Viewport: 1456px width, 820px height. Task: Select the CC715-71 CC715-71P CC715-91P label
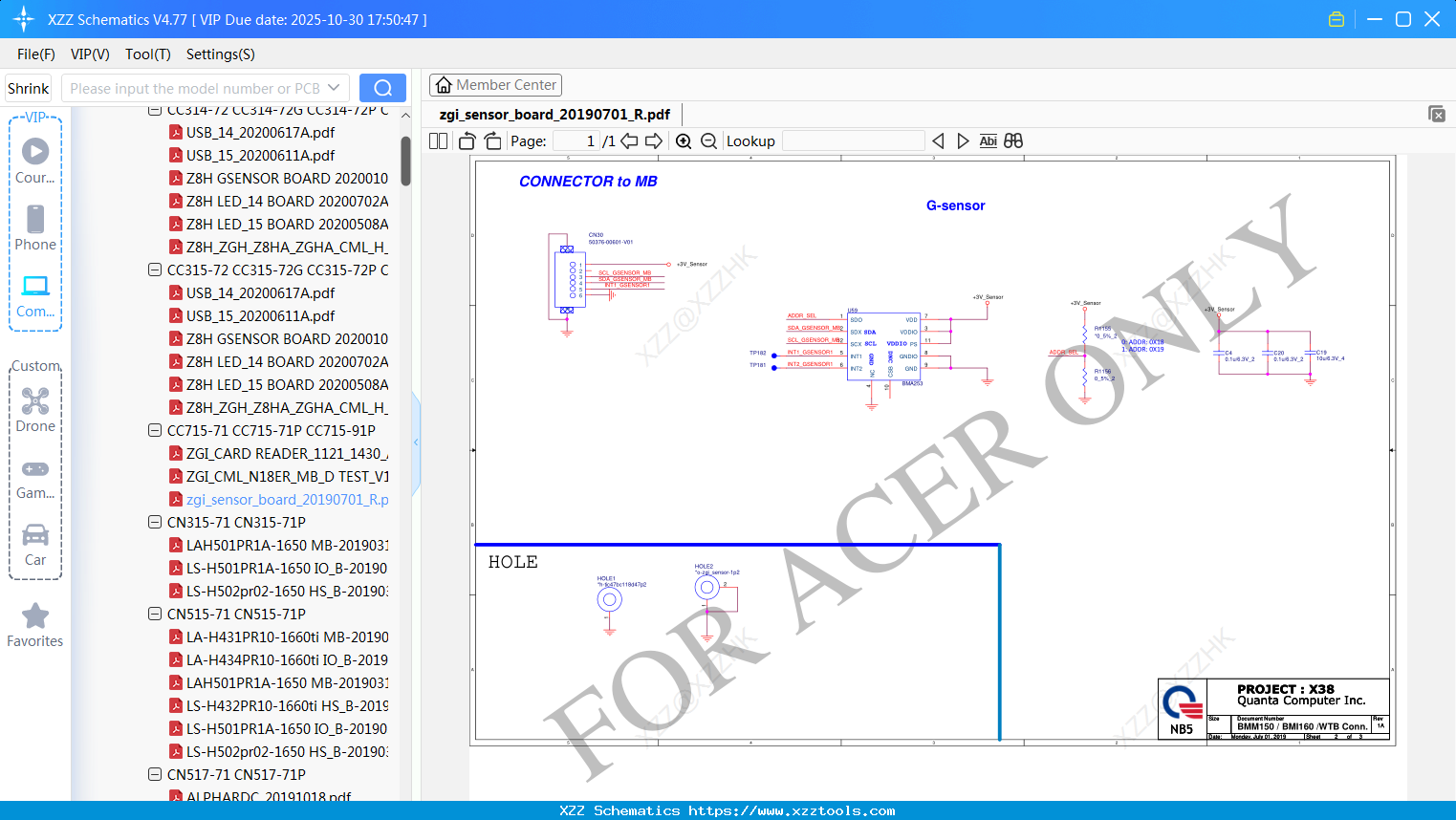272,430
